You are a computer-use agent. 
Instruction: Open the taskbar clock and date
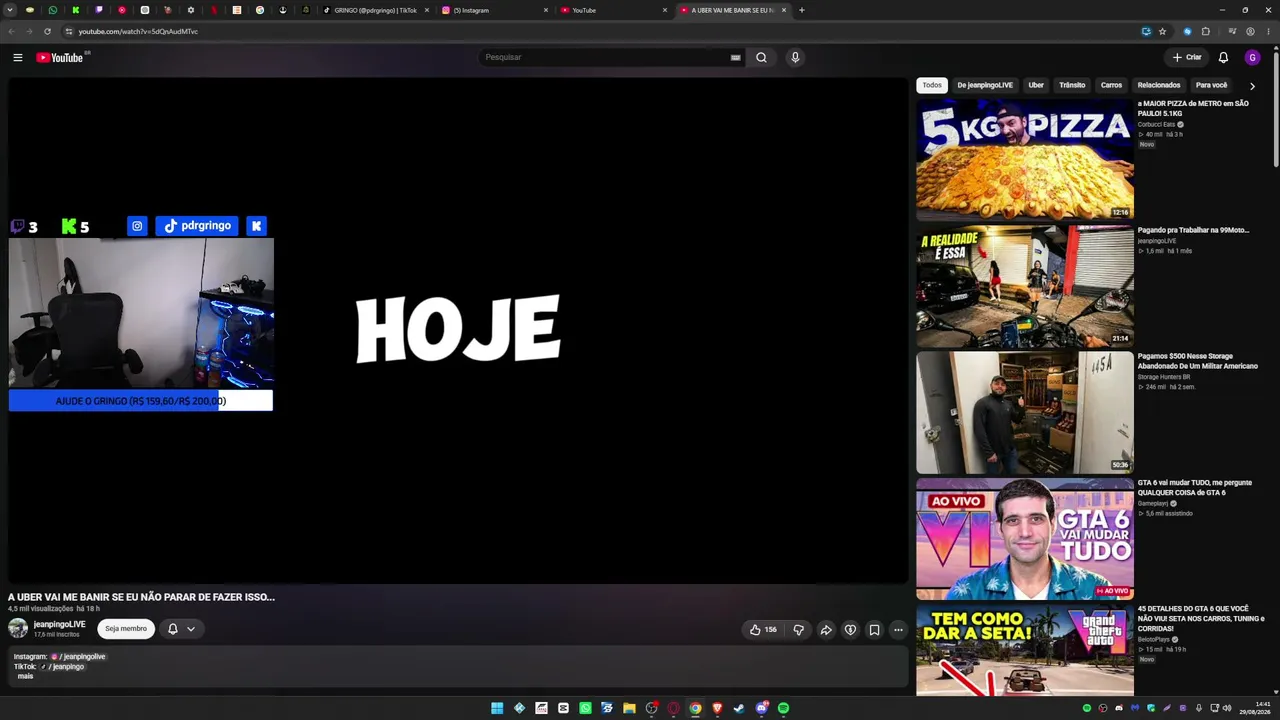1255,708
